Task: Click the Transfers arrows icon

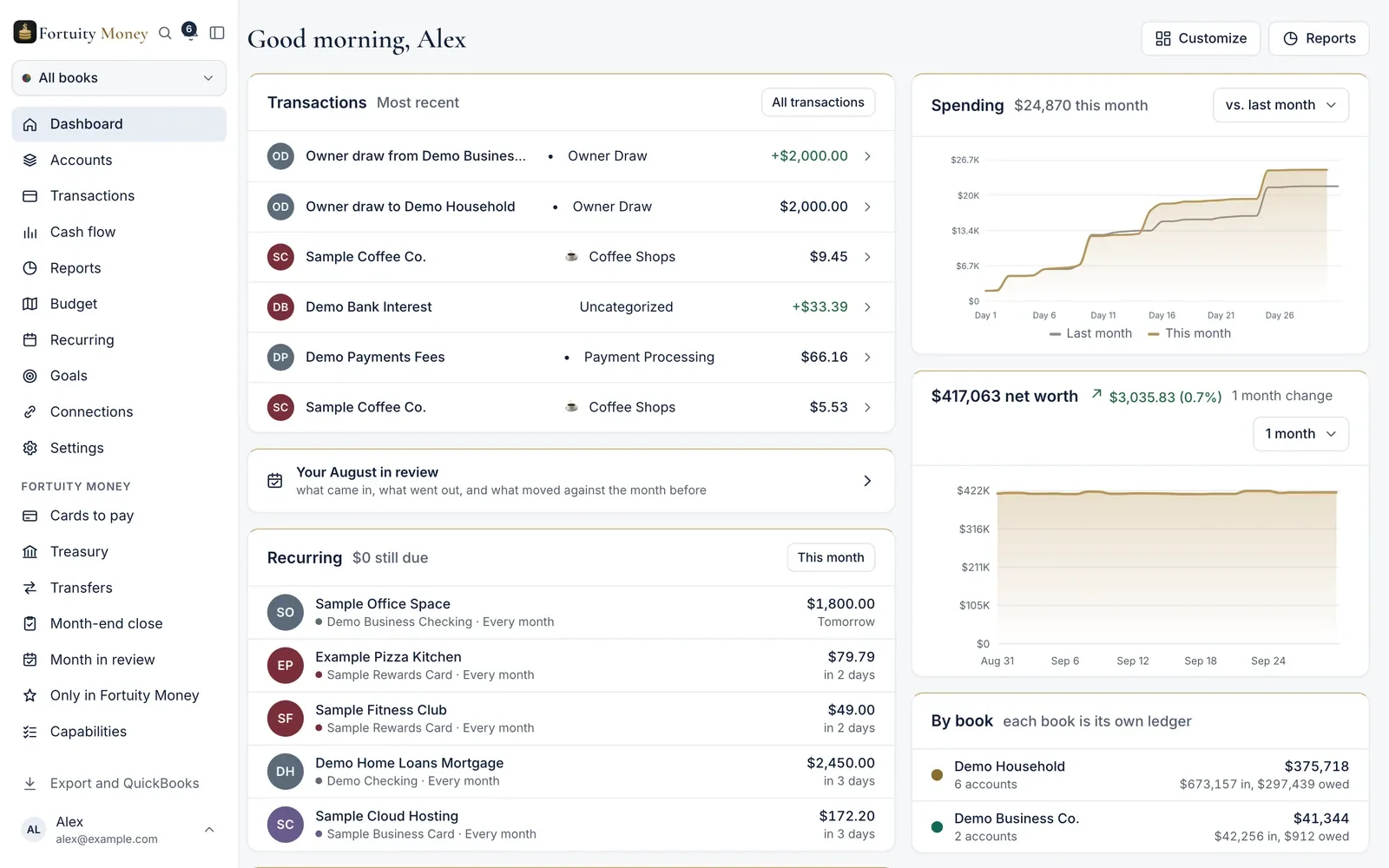Action: [x=30, y=588]
